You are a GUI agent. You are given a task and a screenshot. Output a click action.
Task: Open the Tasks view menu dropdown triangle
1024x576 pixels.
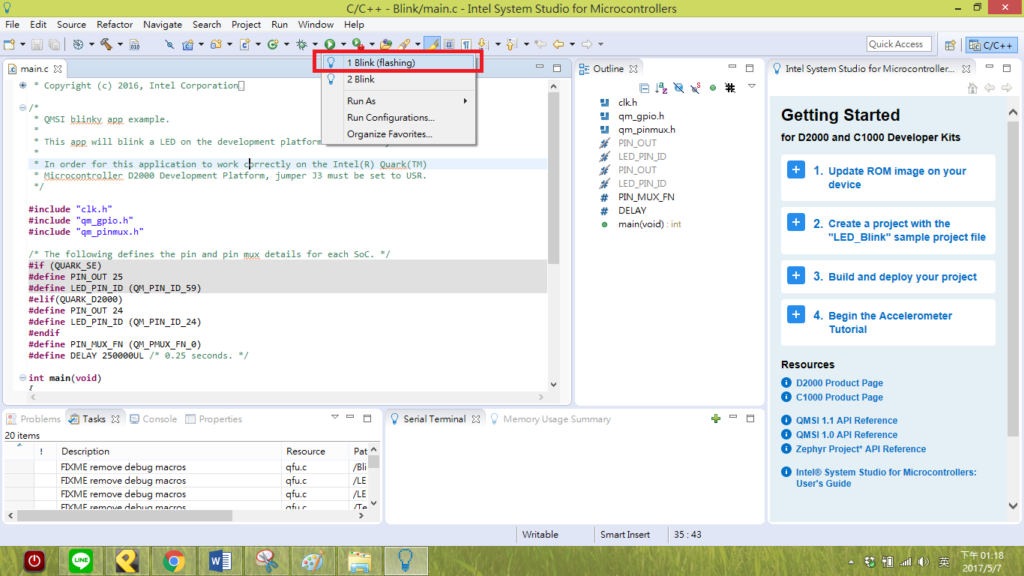[334, 418]
